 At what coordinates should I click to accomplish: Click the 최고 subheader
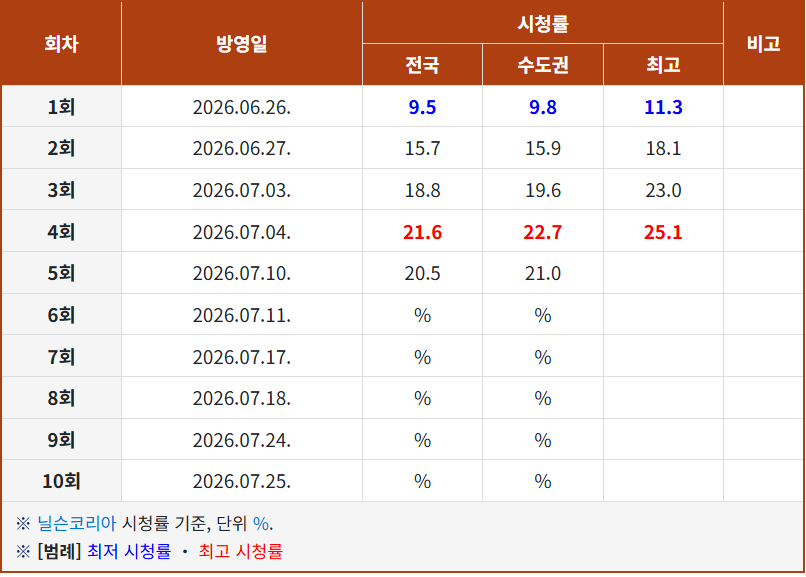(x=663, y=65)
